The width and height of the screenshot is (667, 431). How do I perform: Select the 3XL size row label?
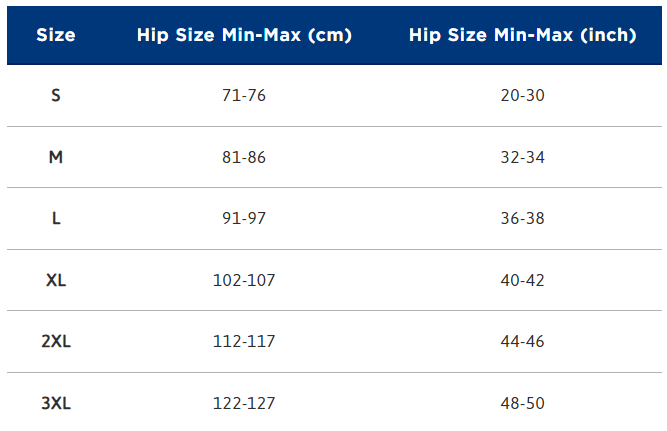tap(56, 403)
